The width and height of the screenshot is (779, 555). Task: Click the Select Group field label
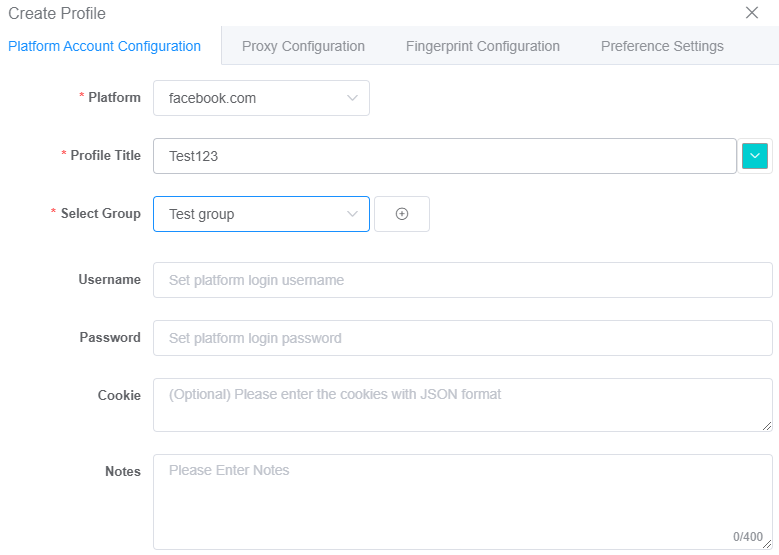(100, 214)
